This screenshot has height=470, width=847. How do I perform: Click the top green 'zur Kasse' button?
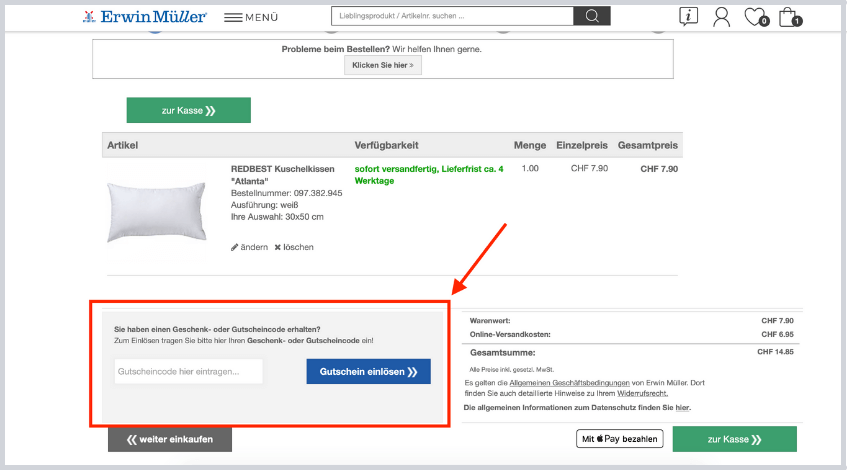coord(189,110)
